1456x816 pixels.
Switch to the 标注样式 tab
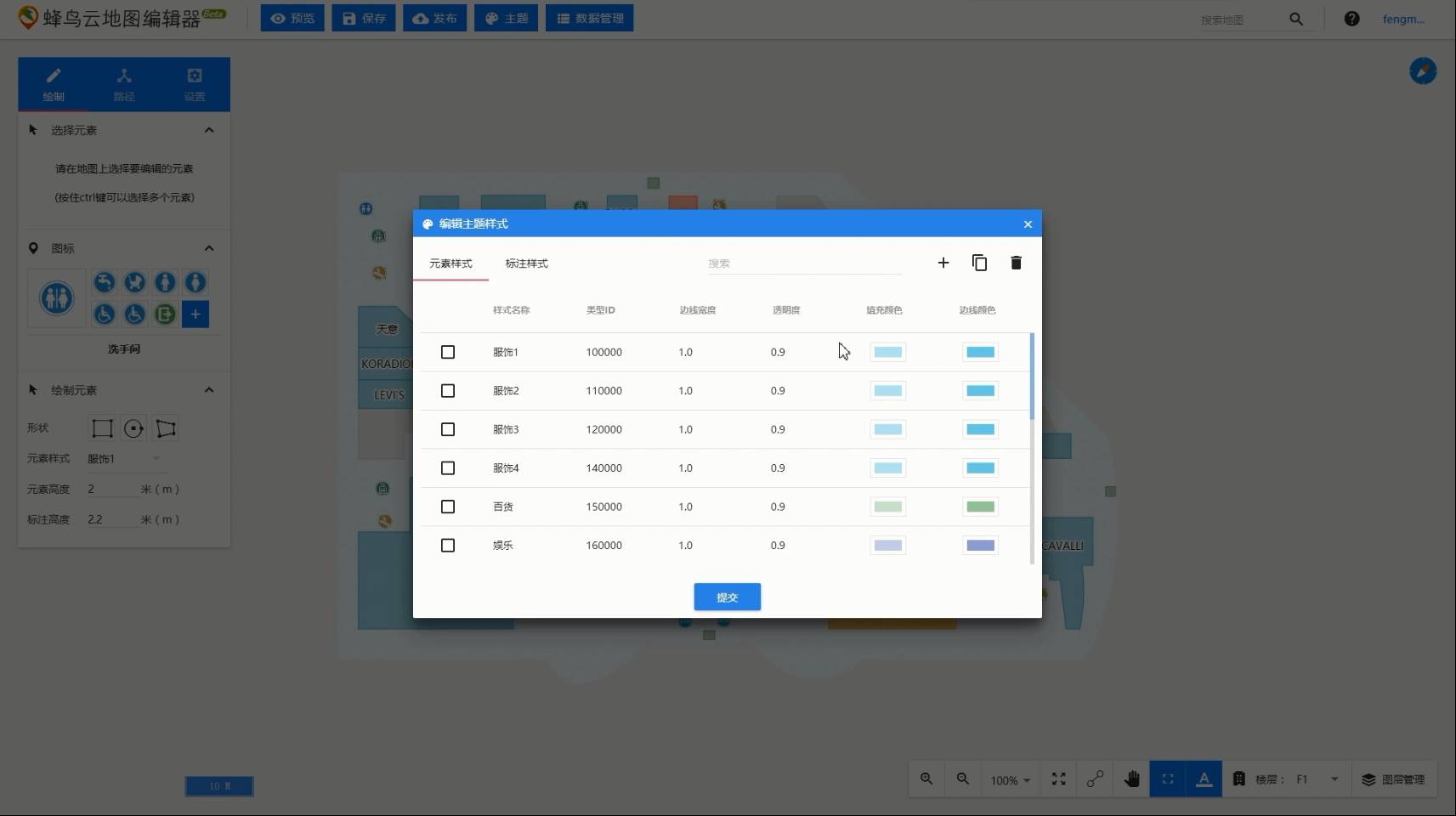pyautogui.click(x=526, y=263)
